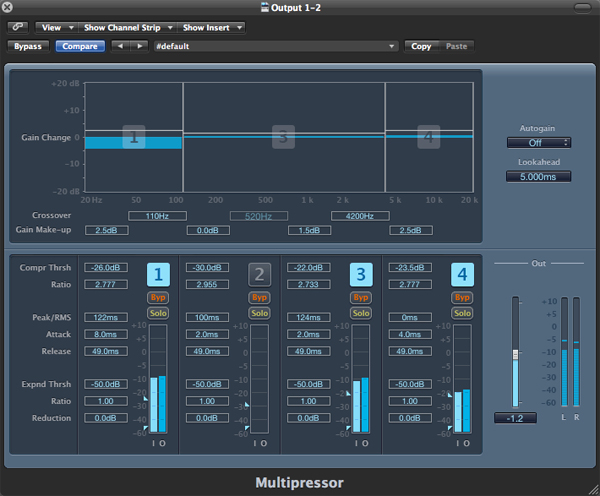The height and width of the screenshot is (496, 600).
Task: Click the 4200Hz crossover field
Action: click(x=360, y=216)
